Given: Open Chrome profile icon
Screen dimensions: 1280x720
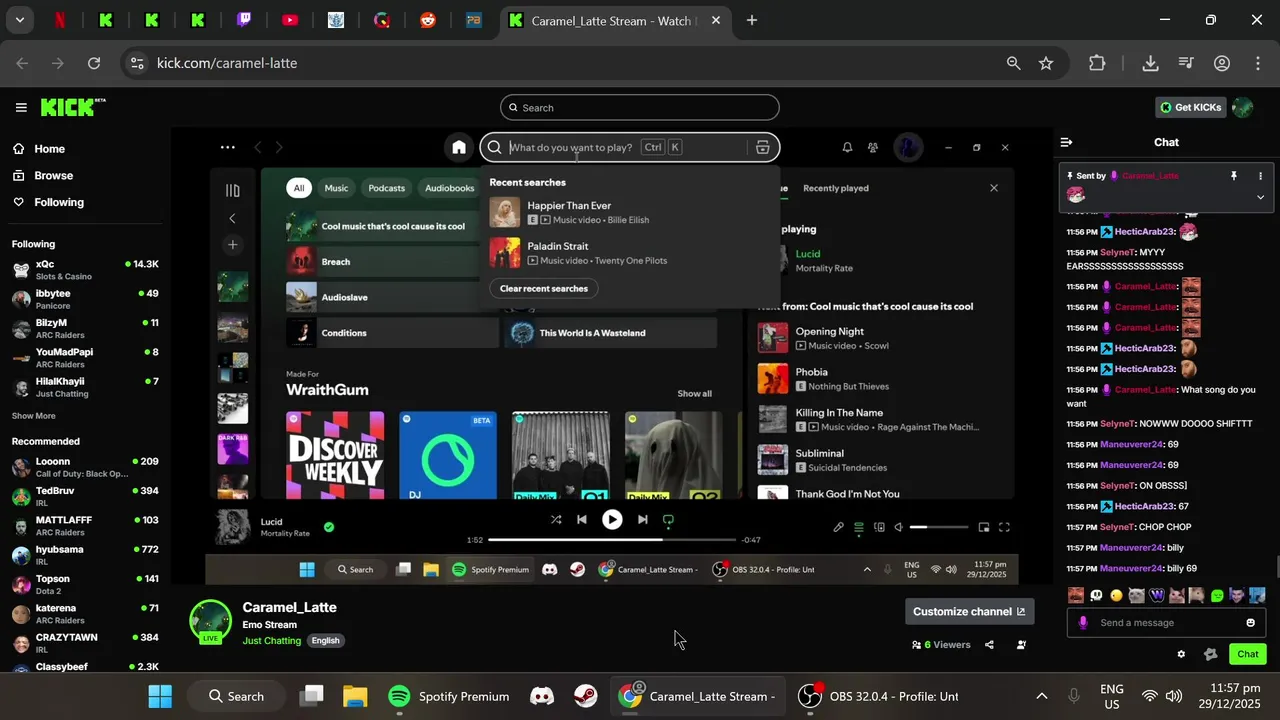Looking at the screenshot, I should (x=1221, y=63).
